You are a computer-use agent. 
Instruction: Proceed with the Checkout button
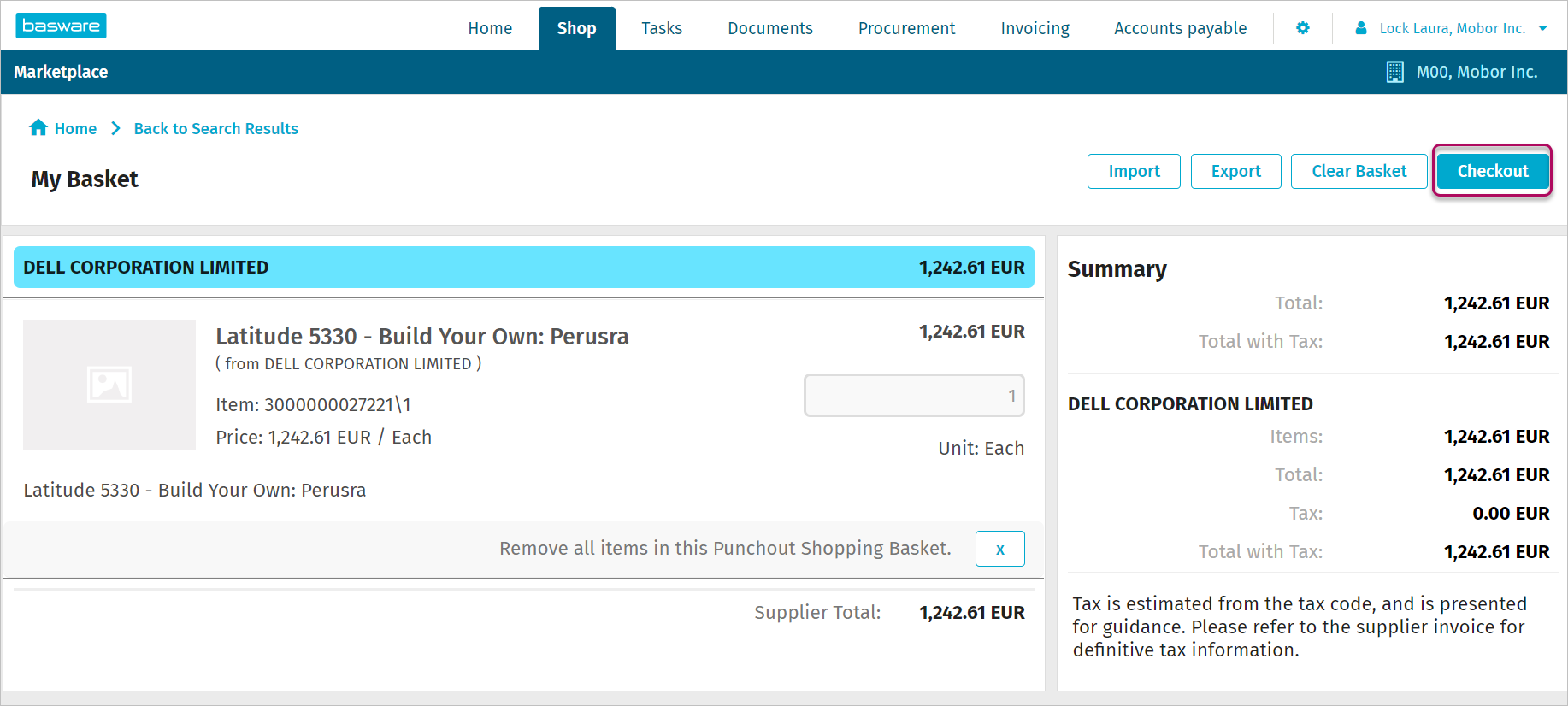(1493, 171)
